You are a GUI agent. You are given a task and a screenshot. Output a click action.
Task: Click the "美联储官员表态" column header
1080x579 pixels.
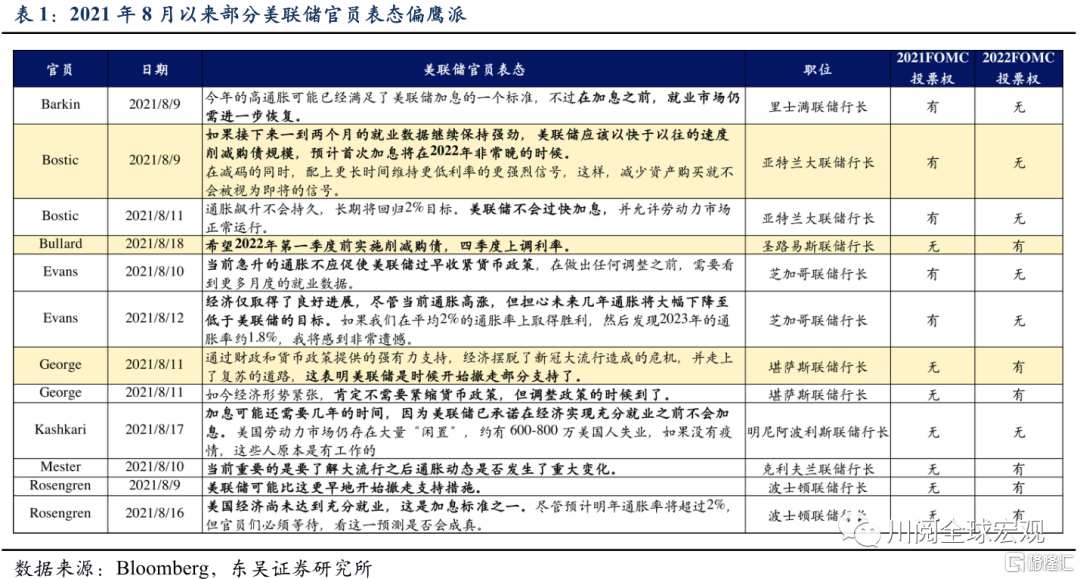coord(474,70)
